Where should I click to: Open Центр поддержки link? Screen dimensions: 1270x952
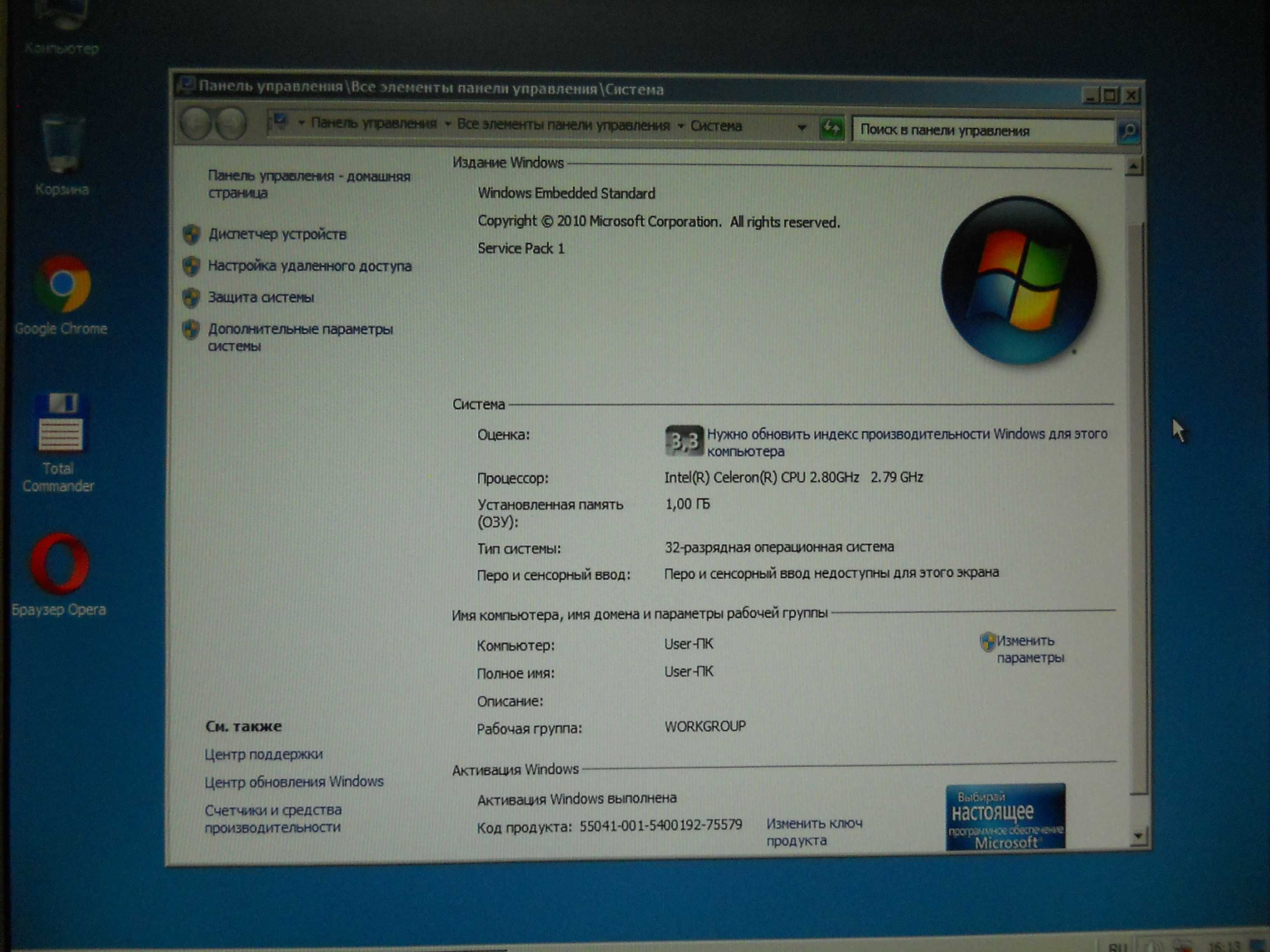coord(263,754)
